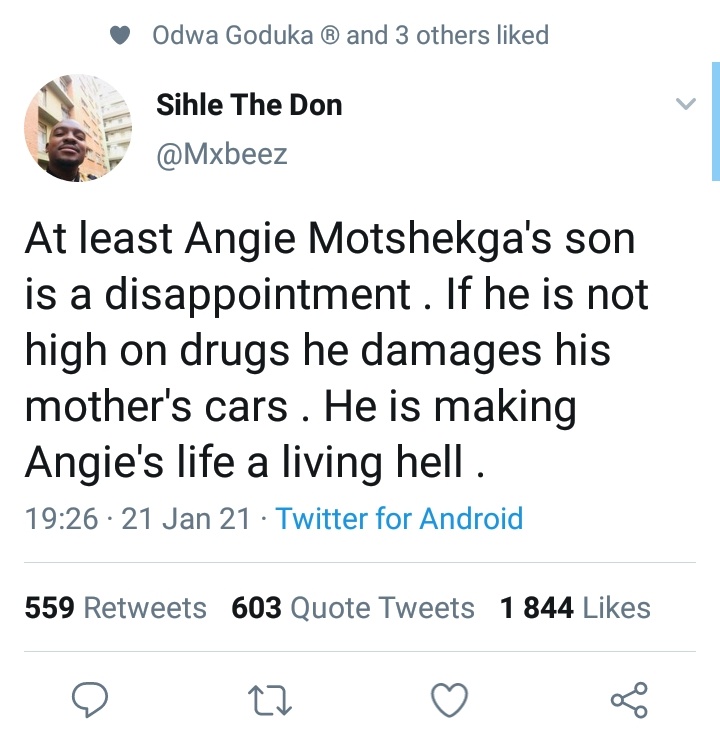This screenshot has width=720, height=746.
Task: Show the 1 844 Likes list
Action: pyautogui.click(x=575, y=608)
